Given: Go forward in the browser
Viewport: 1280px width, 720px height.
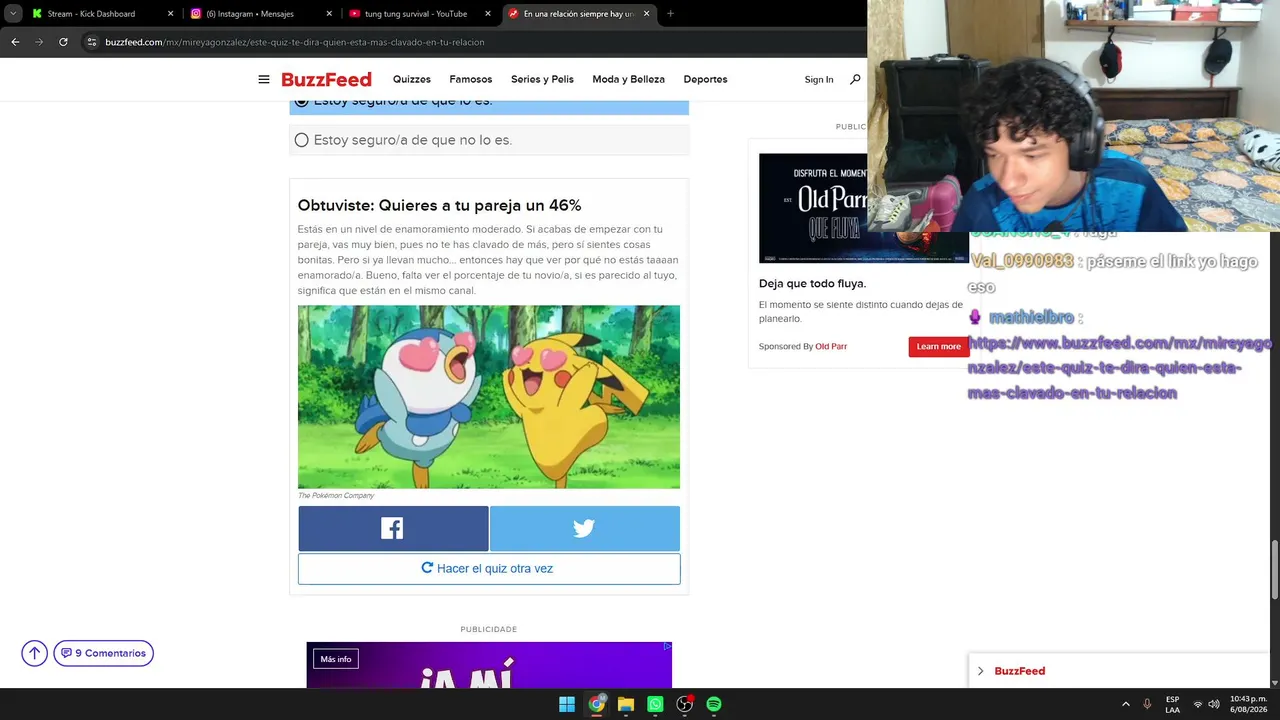Looking at the screenshot, I should pyautogui.click(x=39, y=42).
